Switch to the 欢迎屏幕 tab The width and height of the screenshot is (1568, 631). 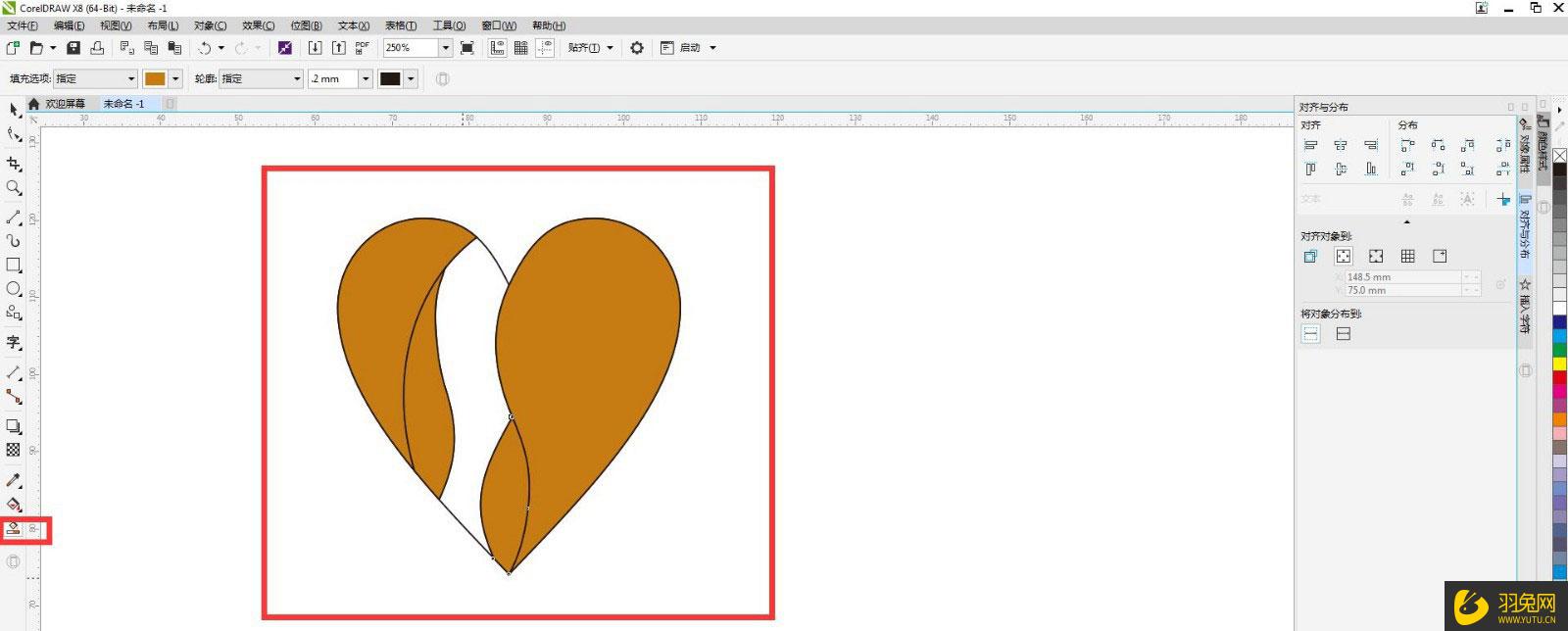[x=65, y=104]
